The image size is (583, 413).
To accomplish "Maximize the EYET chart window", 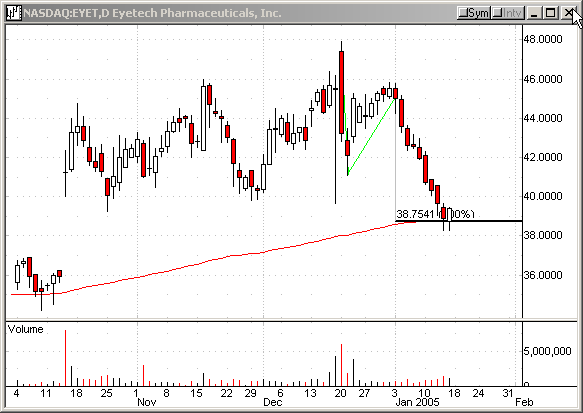I will point(550,13).
